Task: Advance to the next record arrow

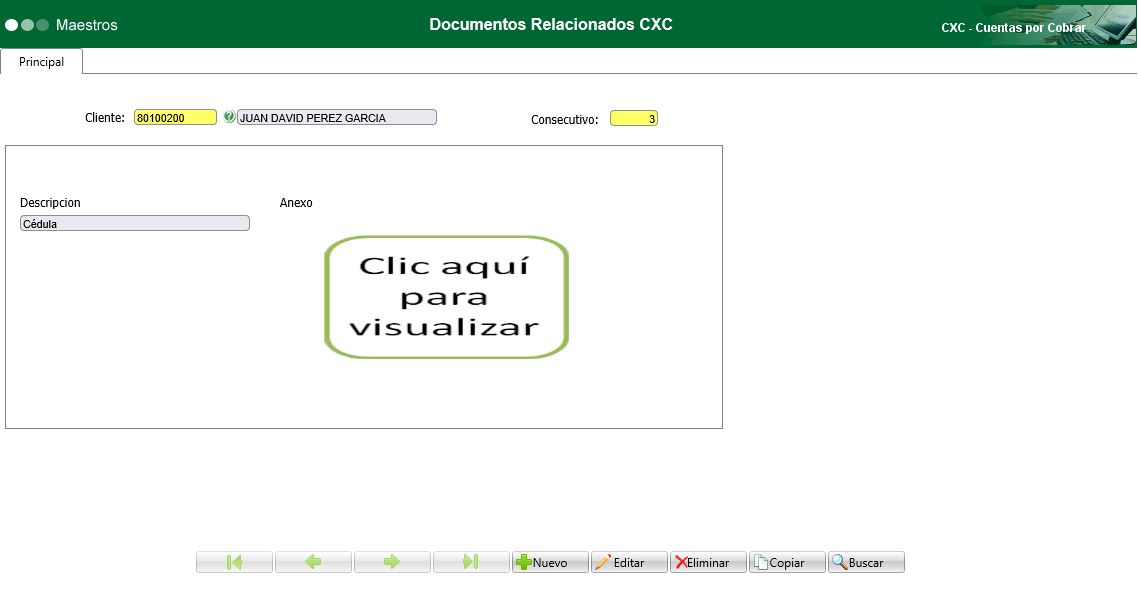Action: 392,561
